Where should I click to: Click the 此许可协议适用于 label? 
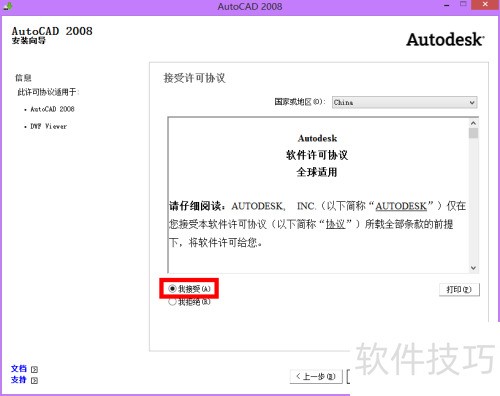[48, 92]
